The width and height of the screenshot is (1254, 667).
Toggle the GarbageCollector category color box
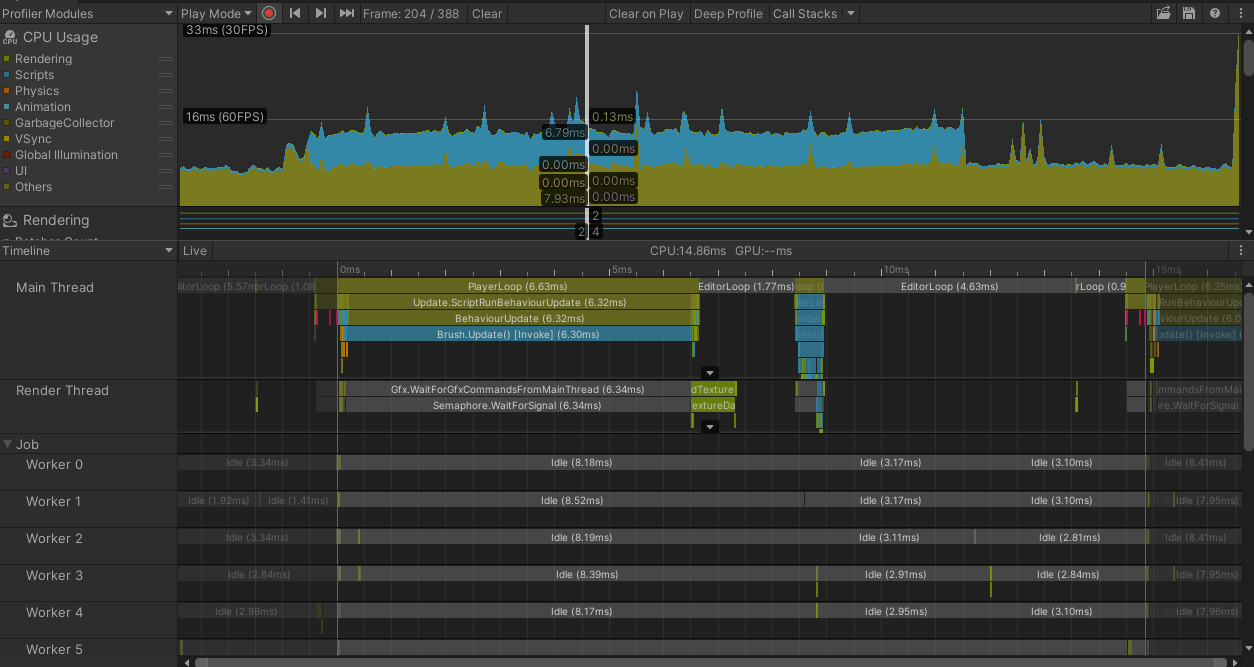click(7, 123)
